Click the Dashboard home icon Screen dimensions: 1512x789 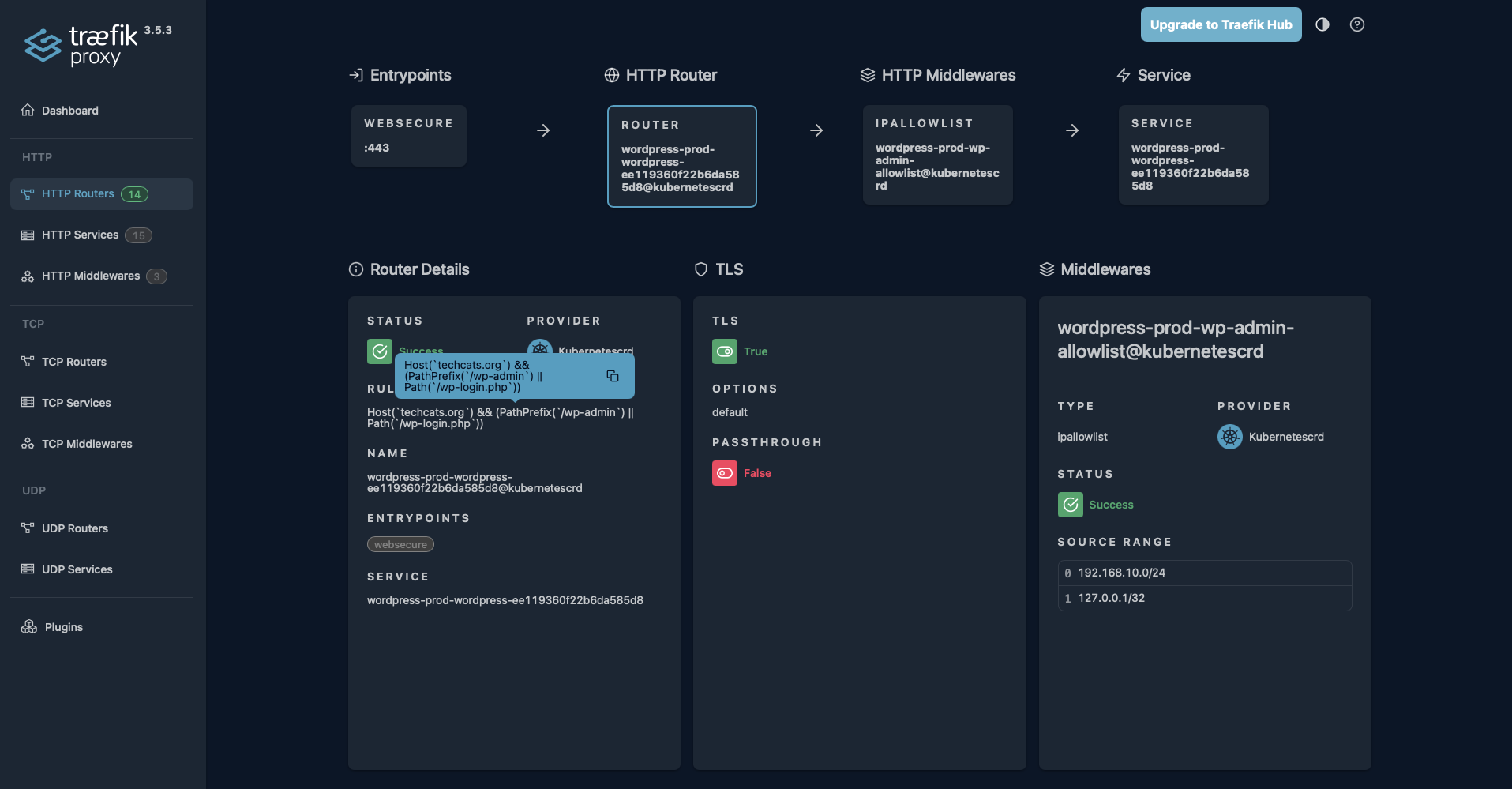(26, 111)
